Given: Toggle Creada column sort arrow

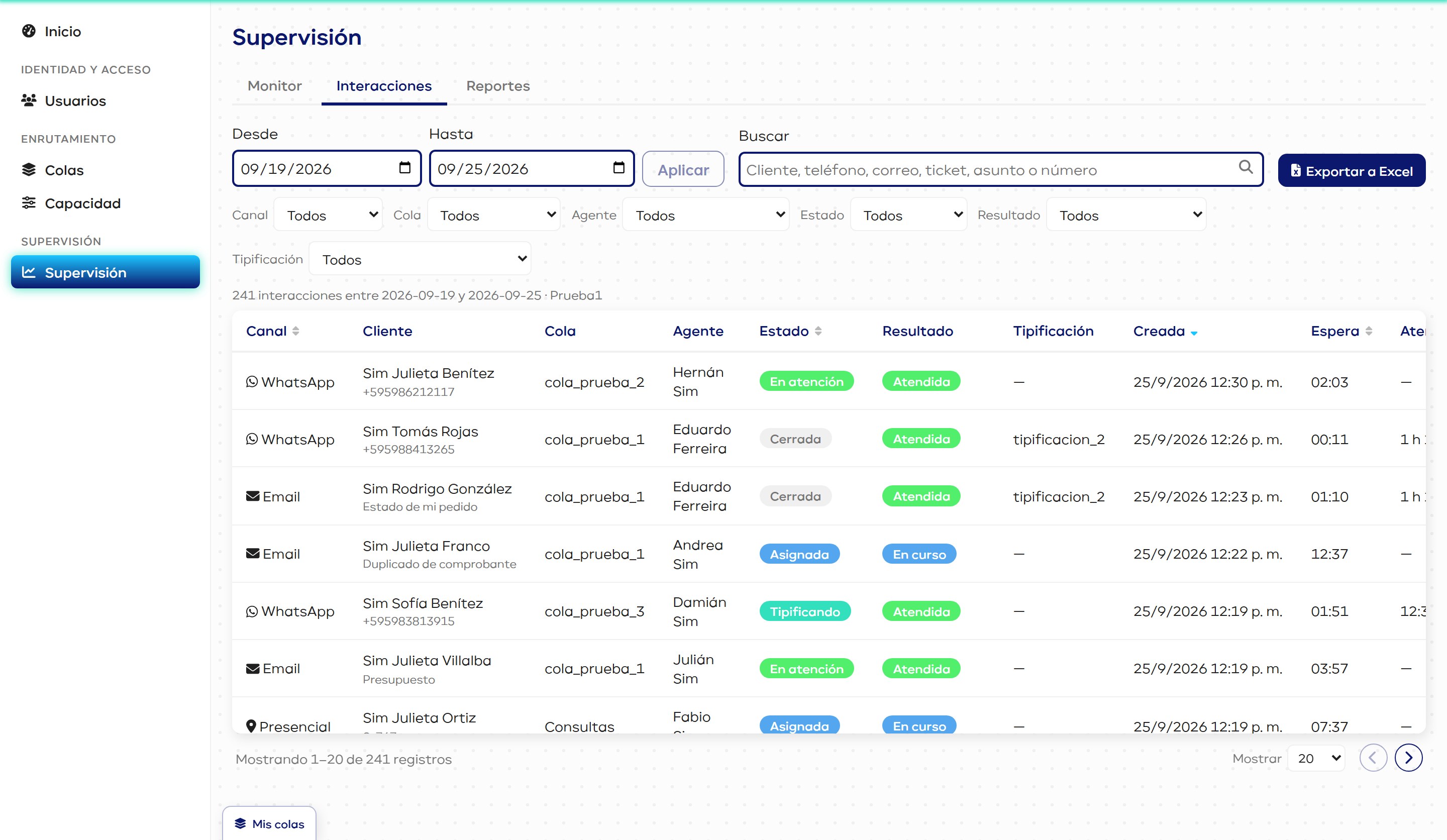Looking at the screenshot, I should click(x=1194, y=333).
